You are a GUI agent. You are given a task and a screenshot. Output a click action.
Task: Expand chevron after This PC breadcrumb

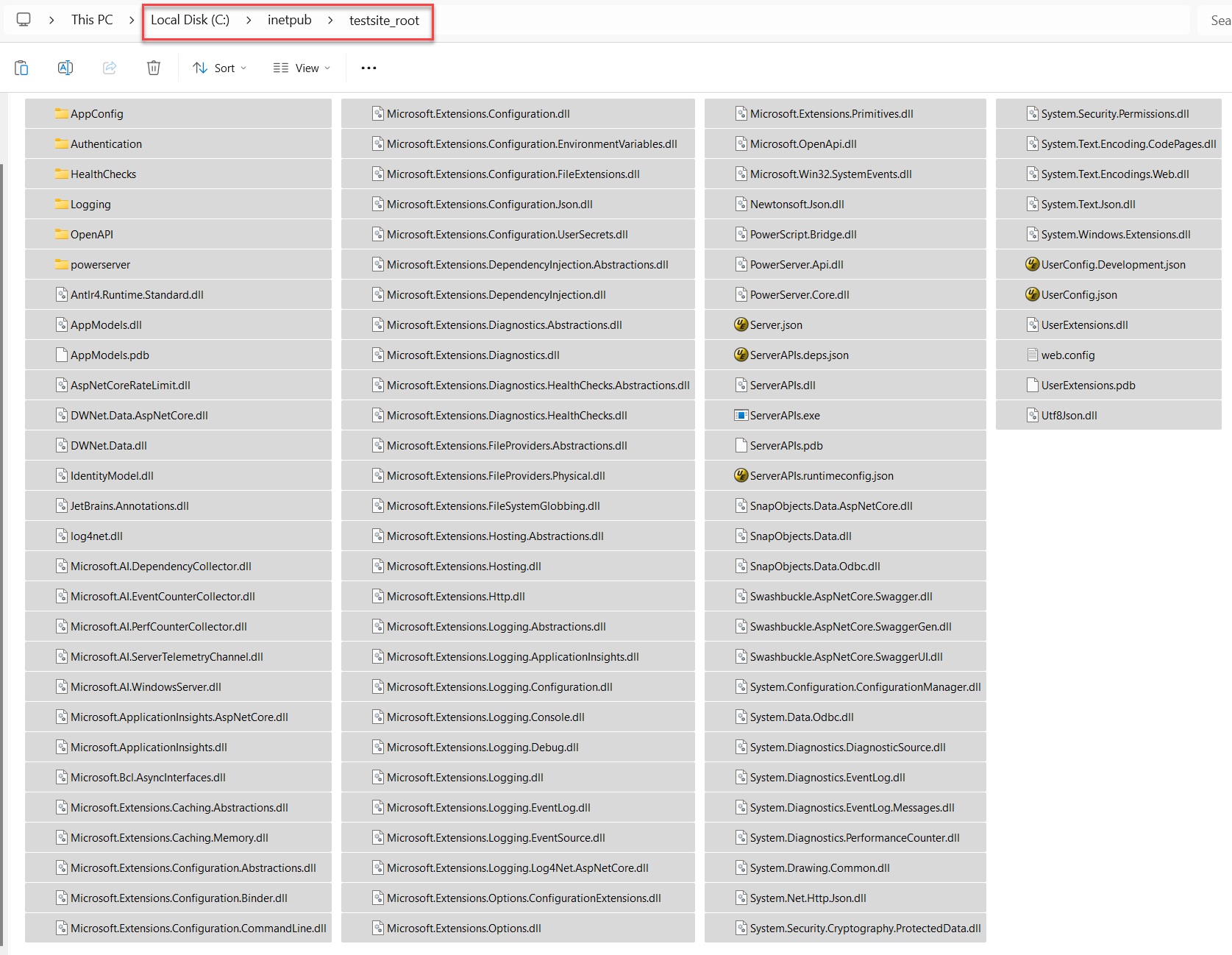pyautogui.click(x=132, y=20)
